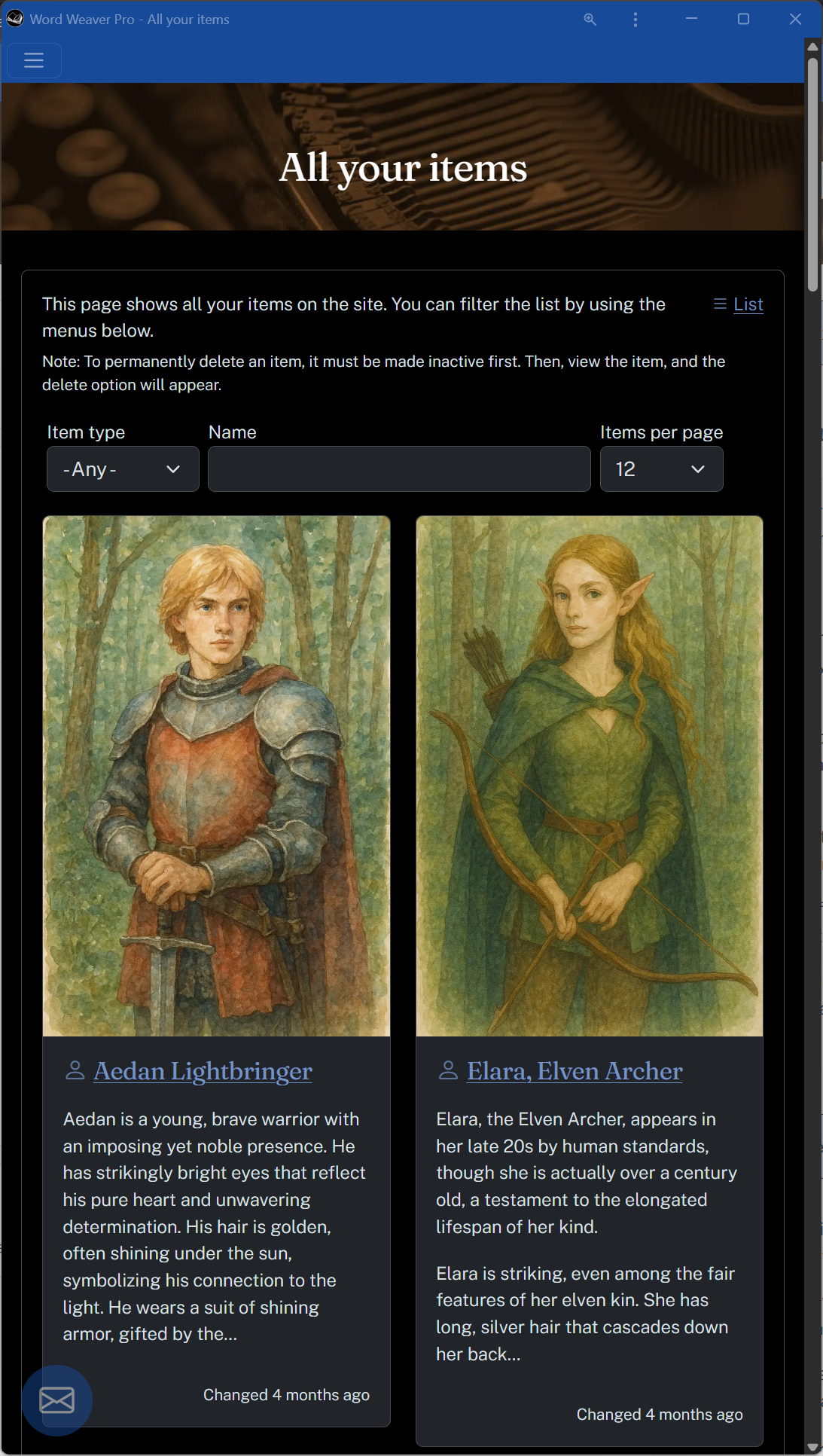Focus the Name filter field
Screen dimensions: 823x1456
(399, 469)
